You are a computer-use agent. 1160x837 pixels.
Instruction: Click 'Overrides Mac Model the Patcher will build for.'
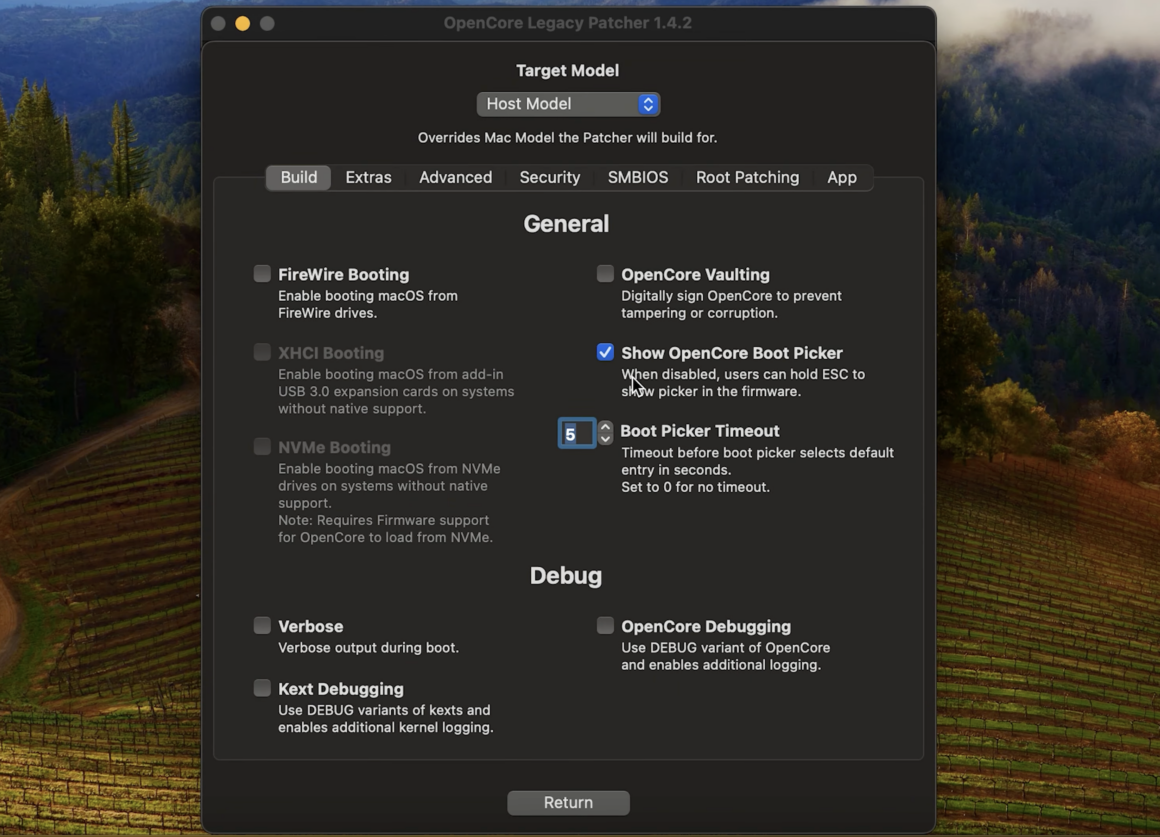pos(567,138)
